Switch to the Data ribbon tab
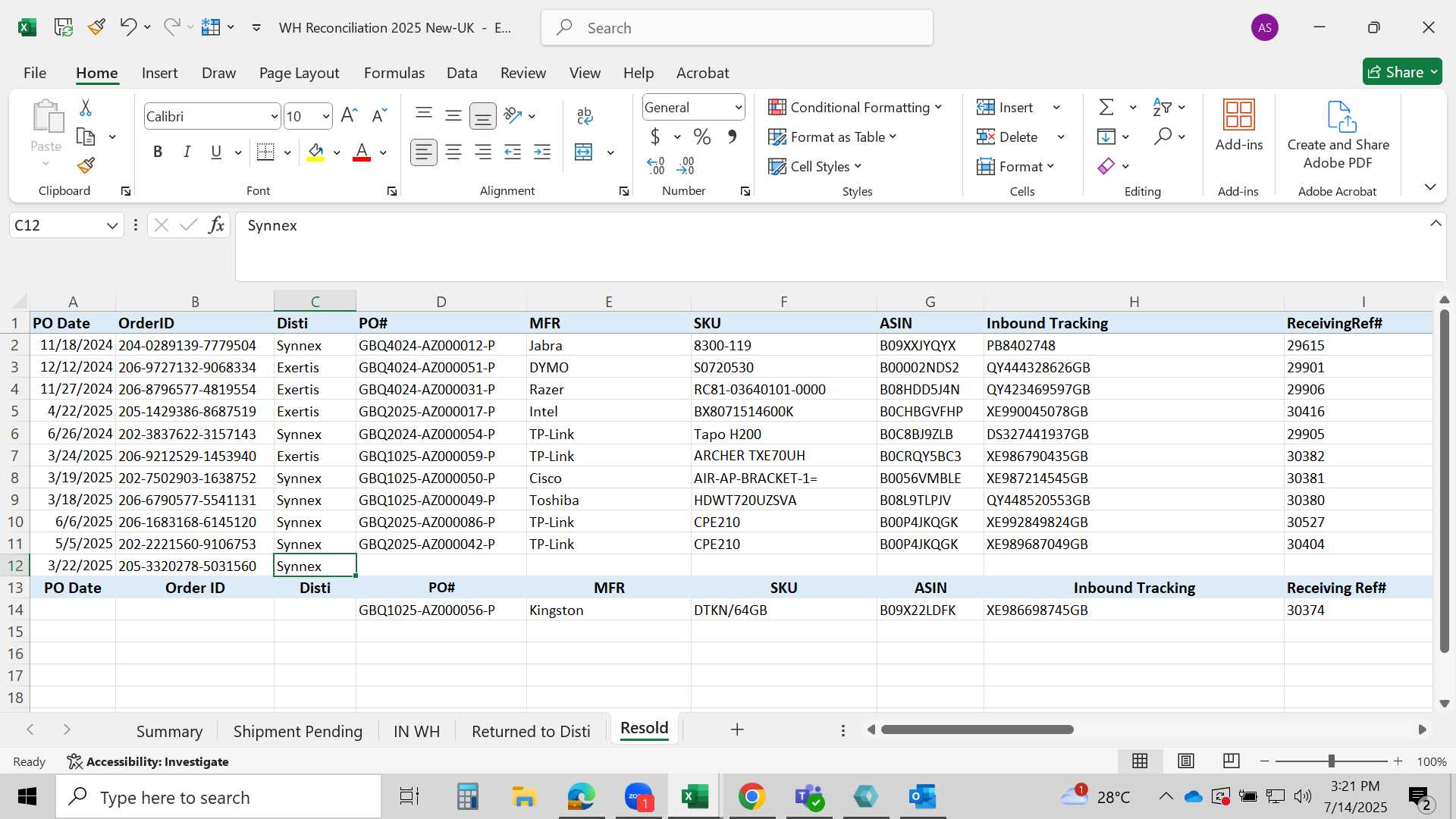This screenshot has width=1456, height=819. click(x=462, y=73)
